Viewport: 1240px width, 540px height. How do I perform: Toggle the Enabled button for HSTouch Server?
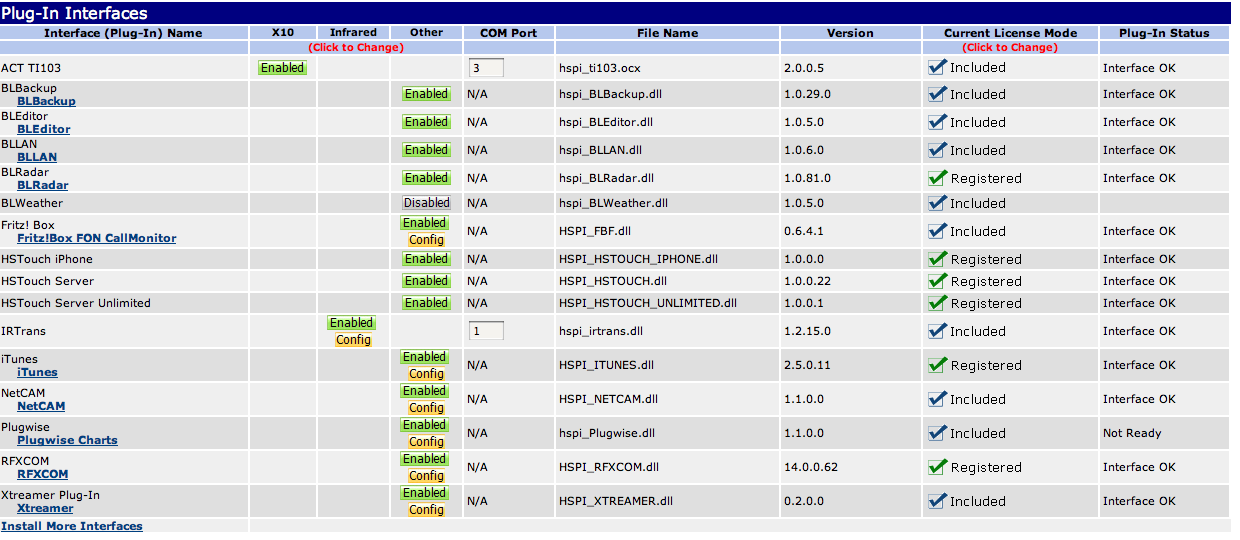pyautogui.click(x=426, y=281)
